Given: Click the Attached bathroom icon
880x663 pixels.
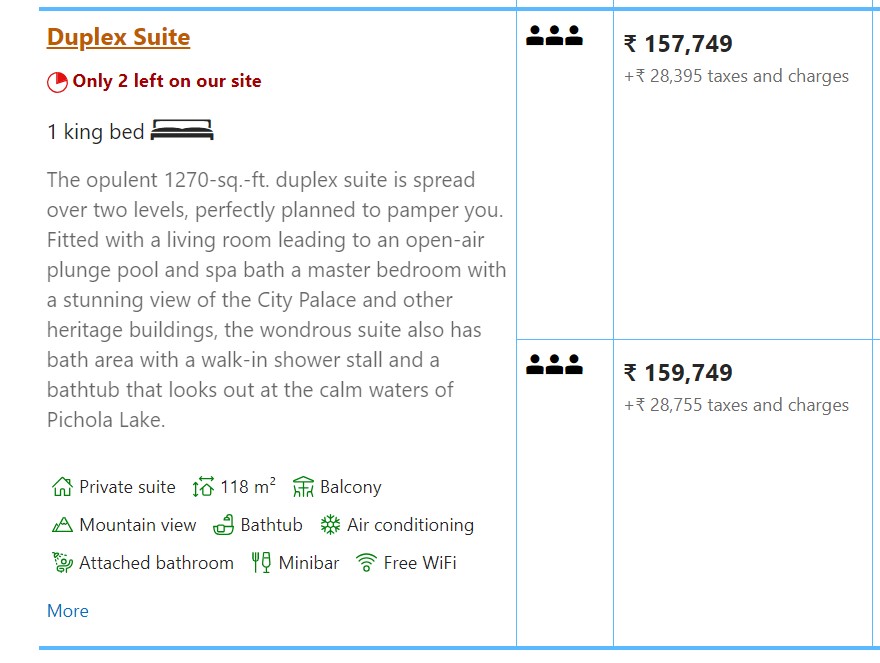Looking at the screenshot, I should [x=62, y=563].
